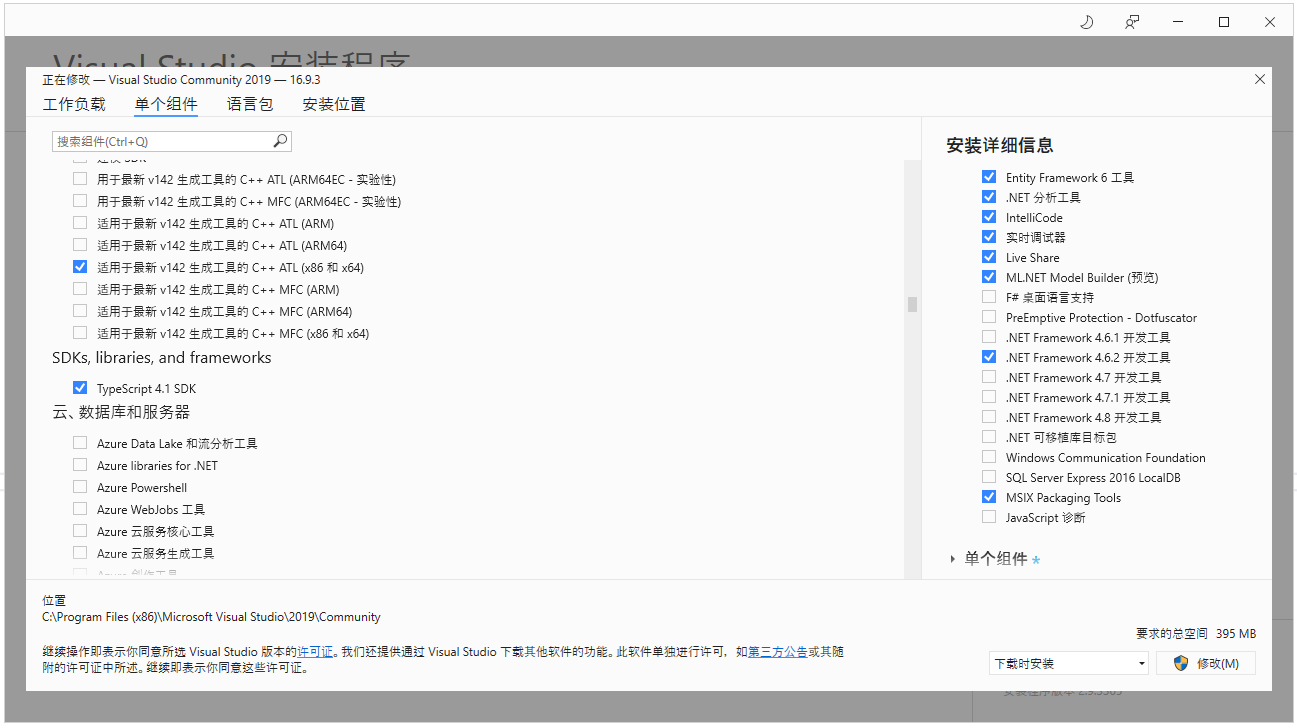Viewport: 1297px width, 728px height.
Task: Uncheck TypeScript 4.1 SDK
Action: [x=80, y=388]
